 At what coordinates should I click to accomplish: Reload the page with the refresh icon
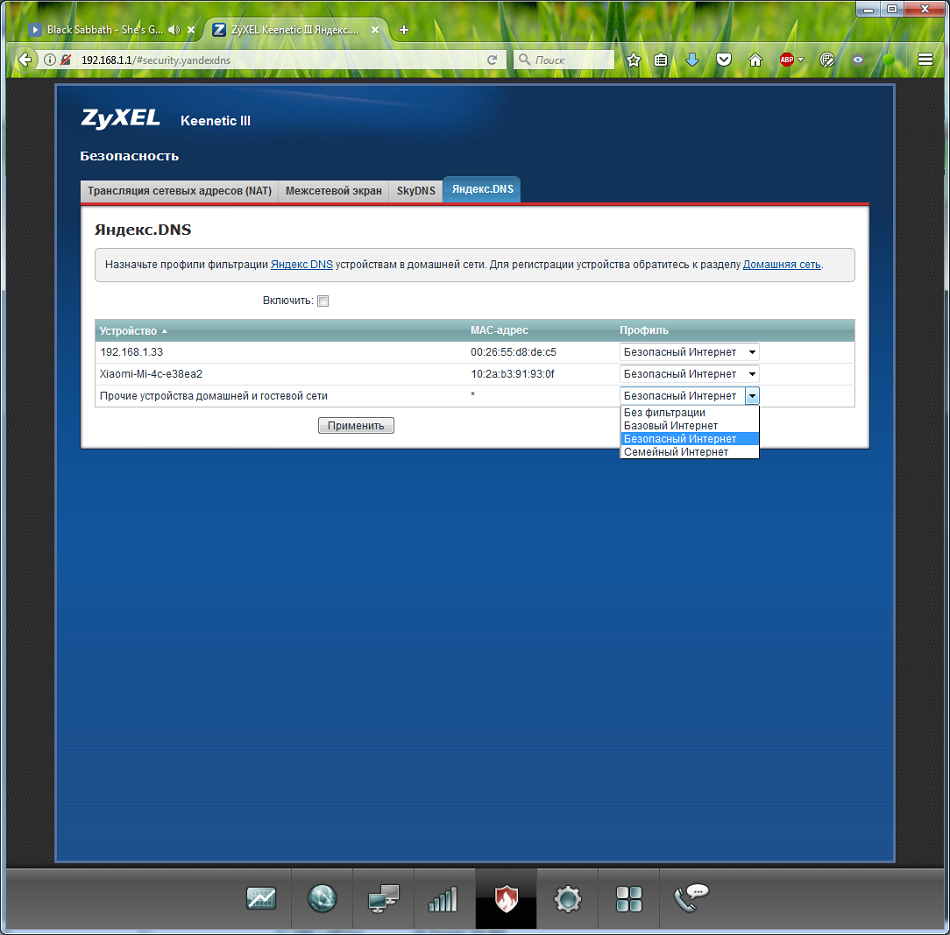click(x=492, y=59)
